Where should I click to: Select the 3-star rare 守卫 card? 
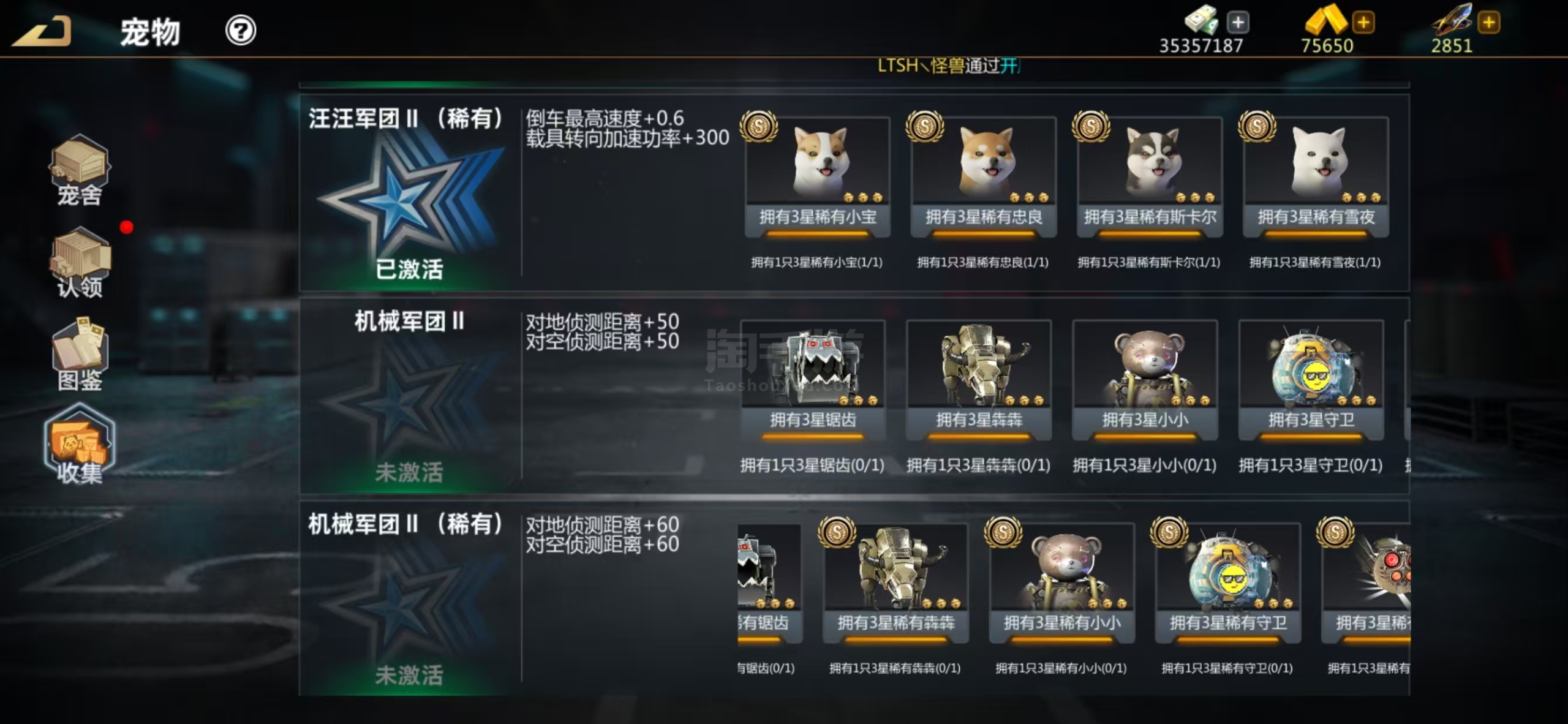pyautogui.click(x=1228, y=583)
